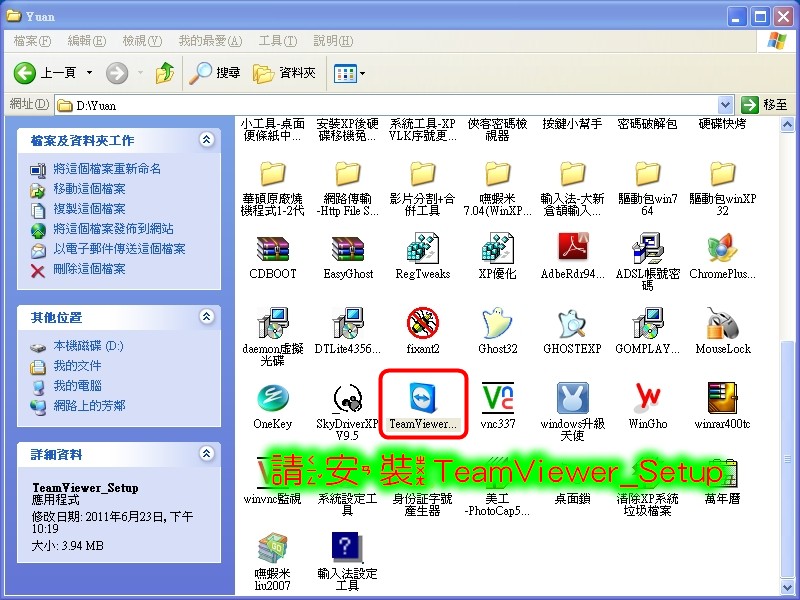Select the 影片分割+合併工具 folder
Screen dimensions: 800x600
[422, 174]
